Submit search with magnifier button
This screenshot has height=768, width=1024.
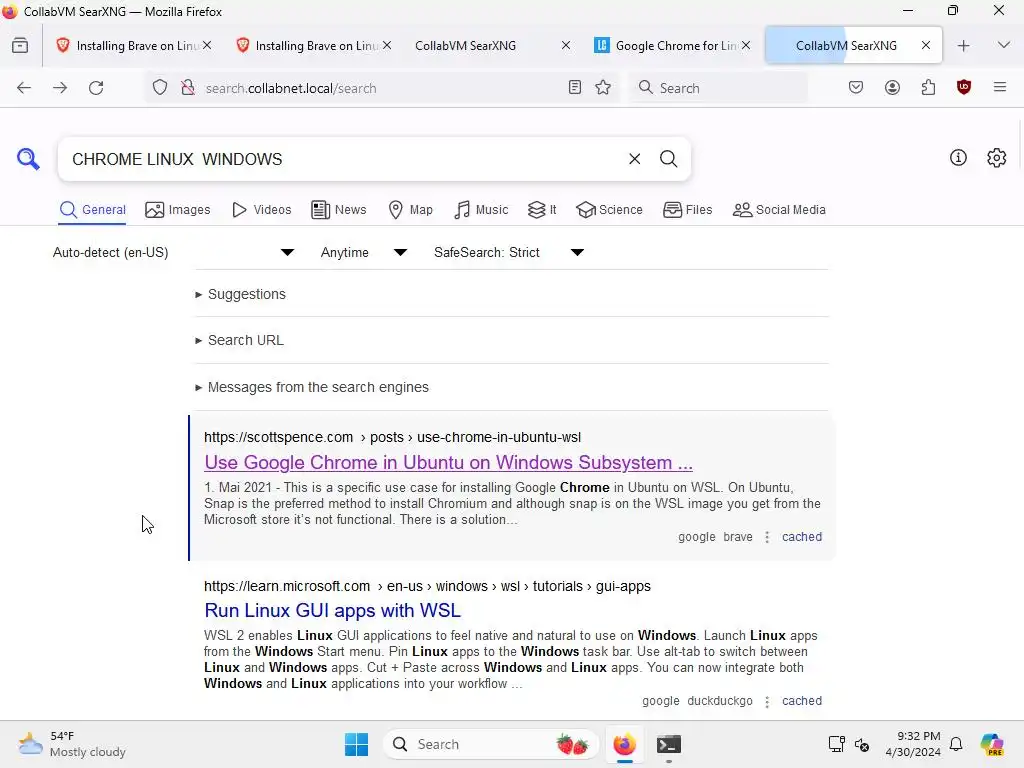[x=668, y=159]
